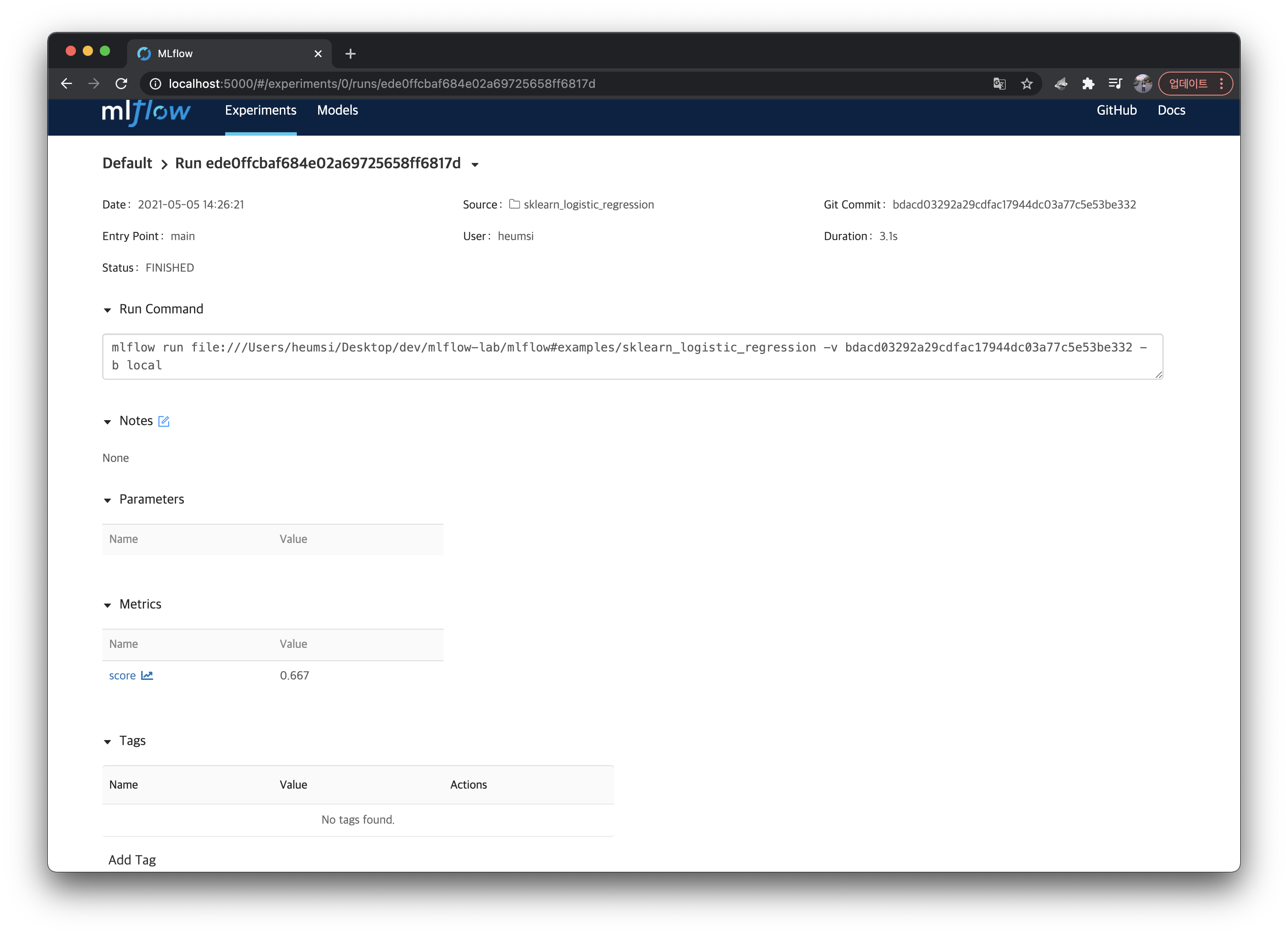Collapse the Tags section
This screenshot has height=935, width=1288.
pyautogui.click(x=107, y=742)
